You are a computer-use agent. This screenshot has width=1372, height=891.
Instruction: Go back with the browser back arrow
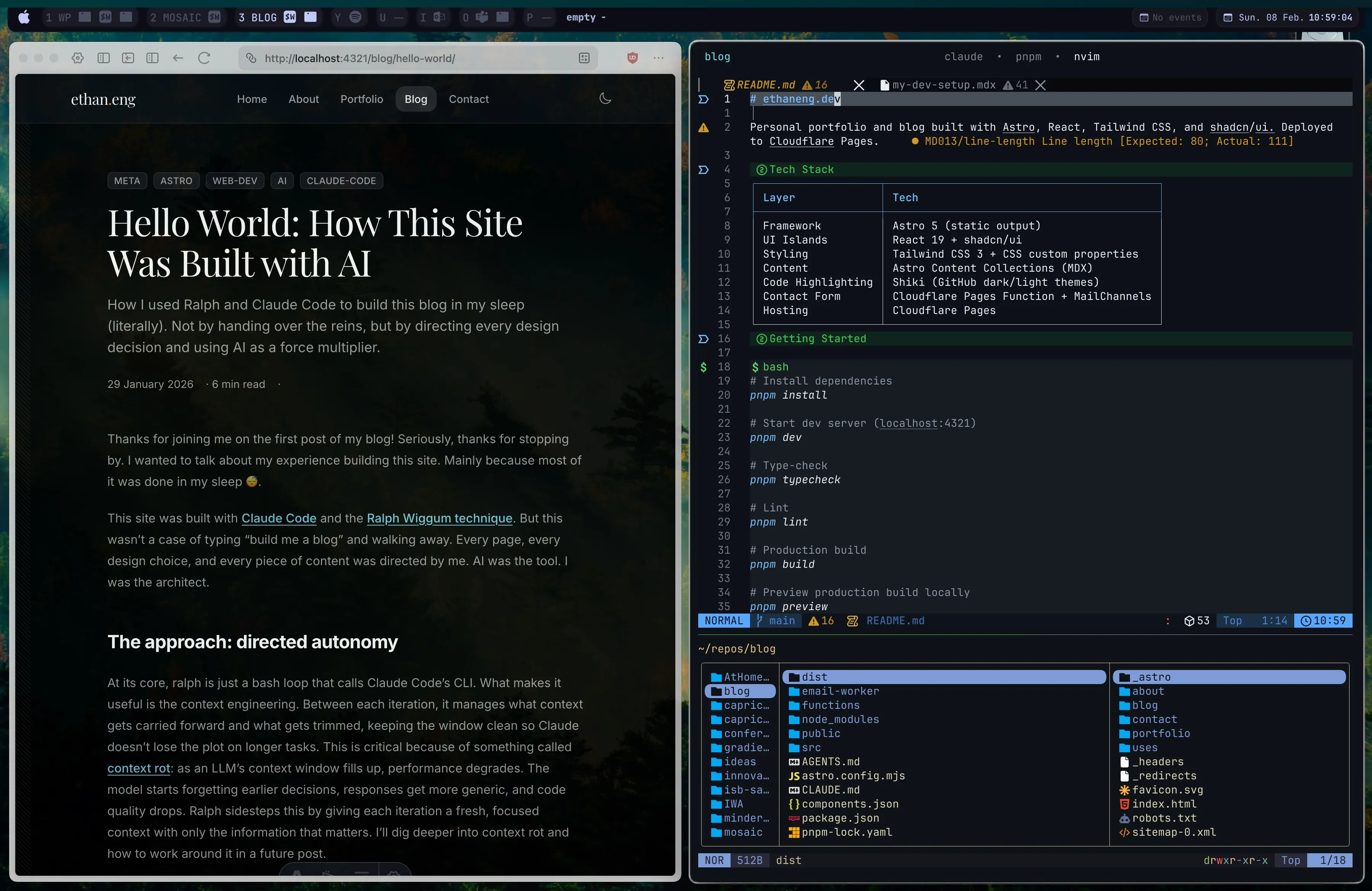[x=178, y=58]
